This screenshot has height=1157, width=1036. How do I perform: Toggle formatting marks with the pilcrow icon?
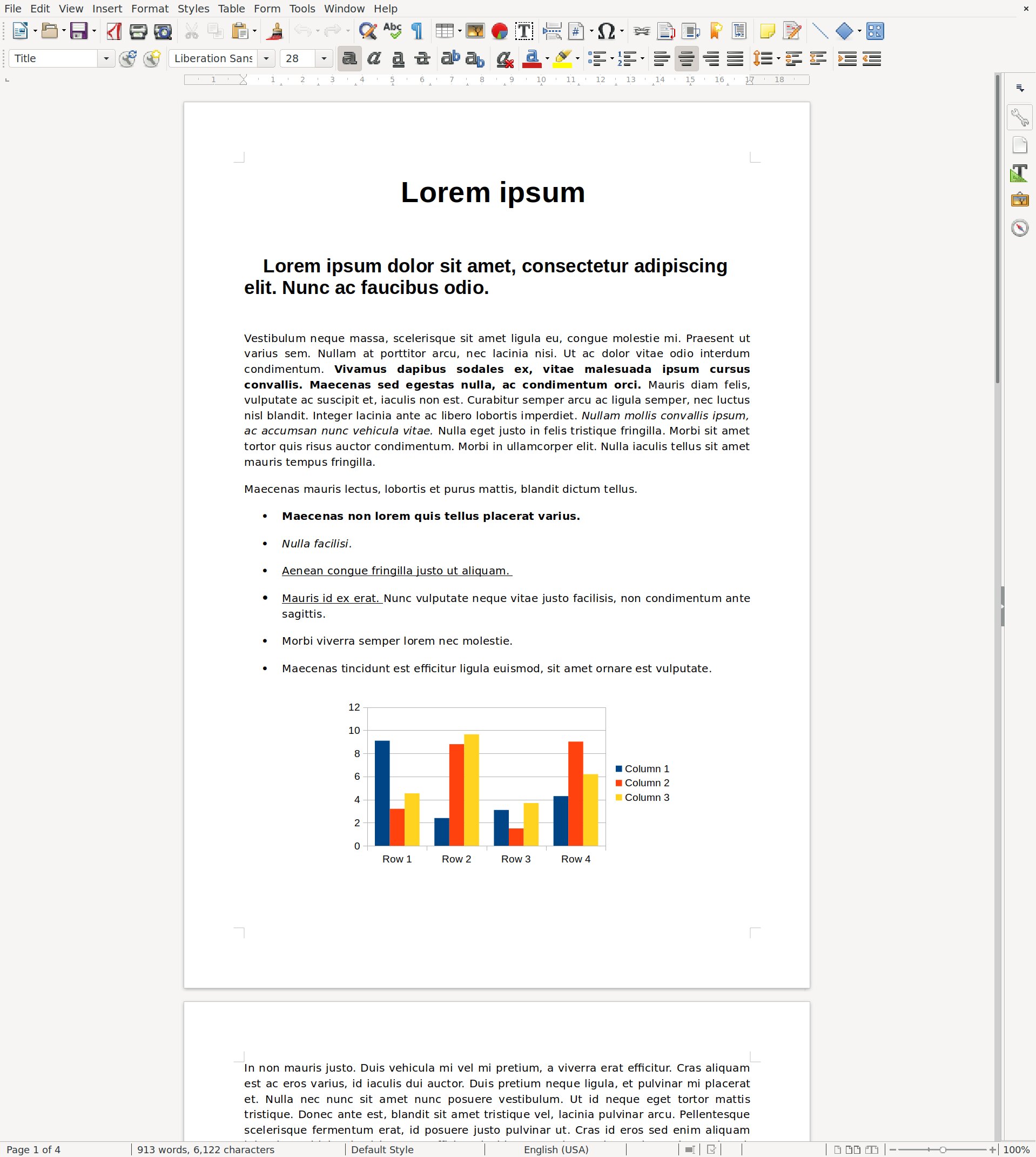(x=417, y=31)
